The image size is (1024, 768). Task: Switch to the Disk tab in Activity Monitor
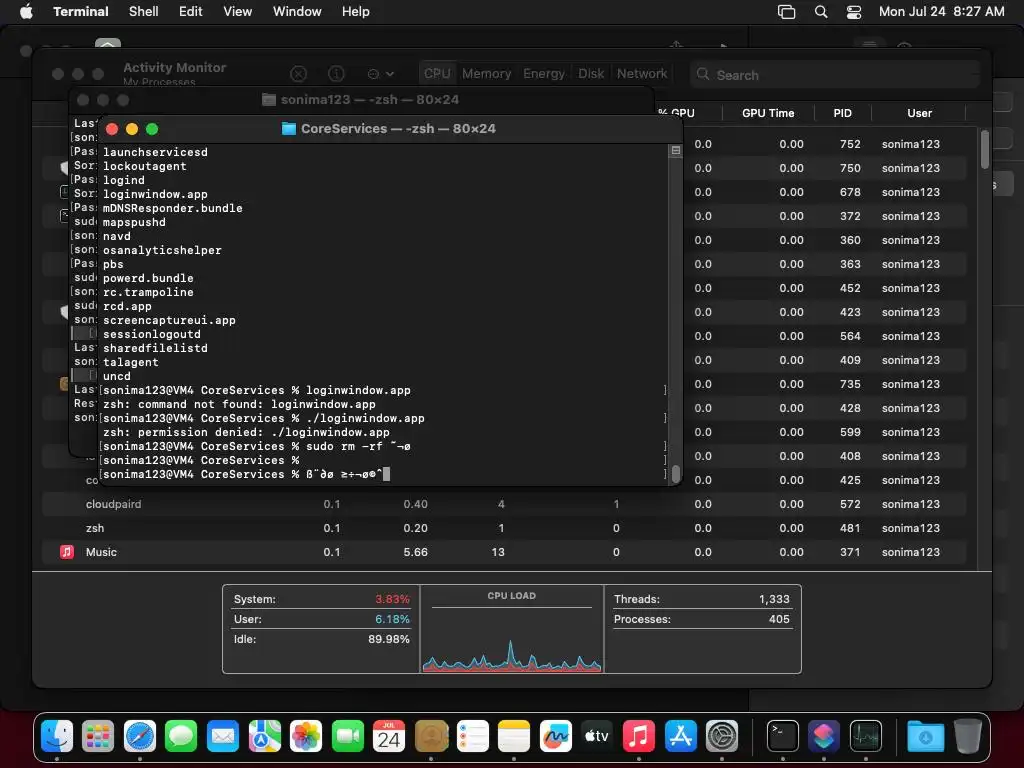click(590, 74)
